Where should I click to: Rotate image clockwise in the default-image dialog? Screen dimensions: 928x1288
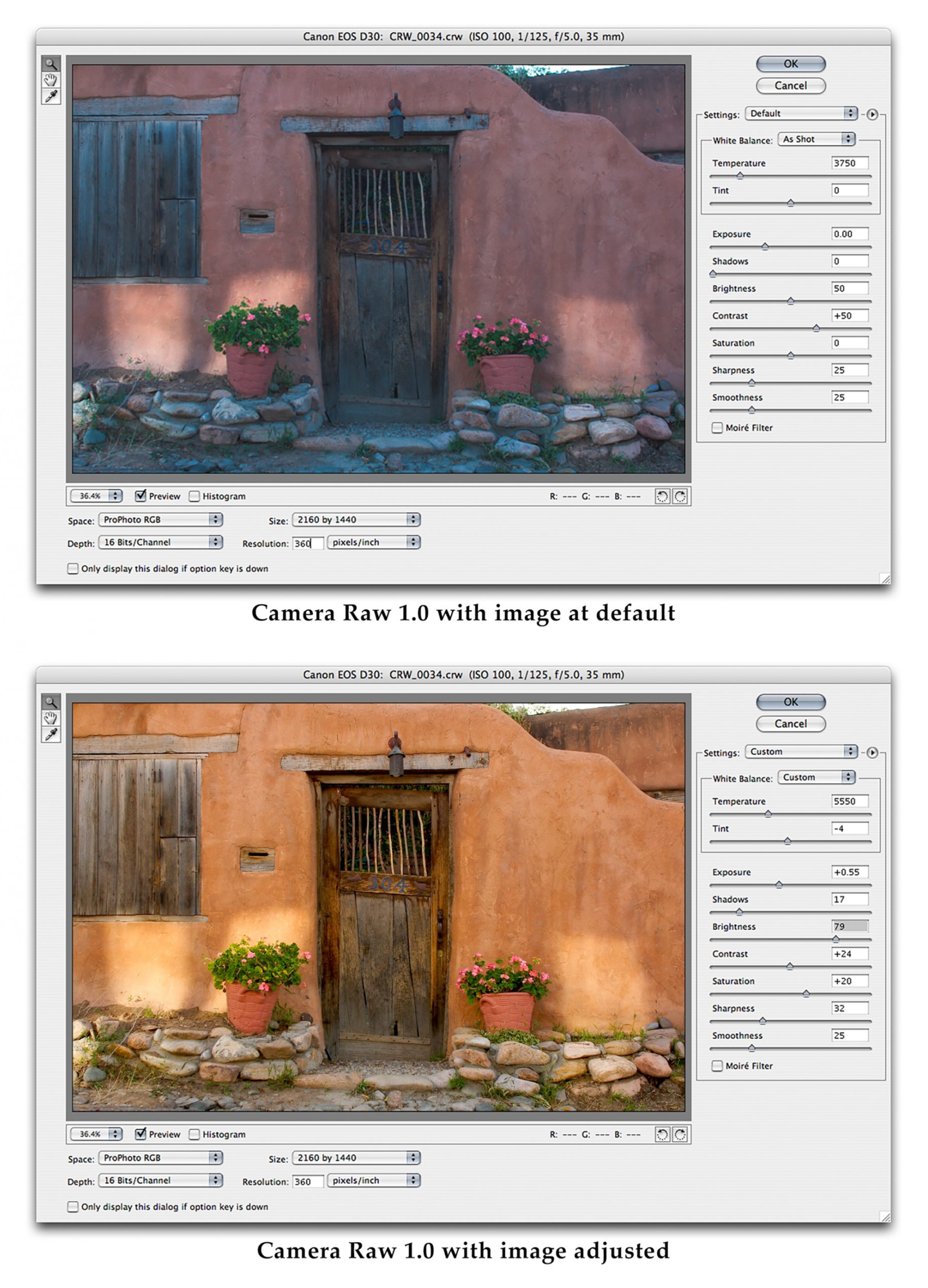pos(680,496)
